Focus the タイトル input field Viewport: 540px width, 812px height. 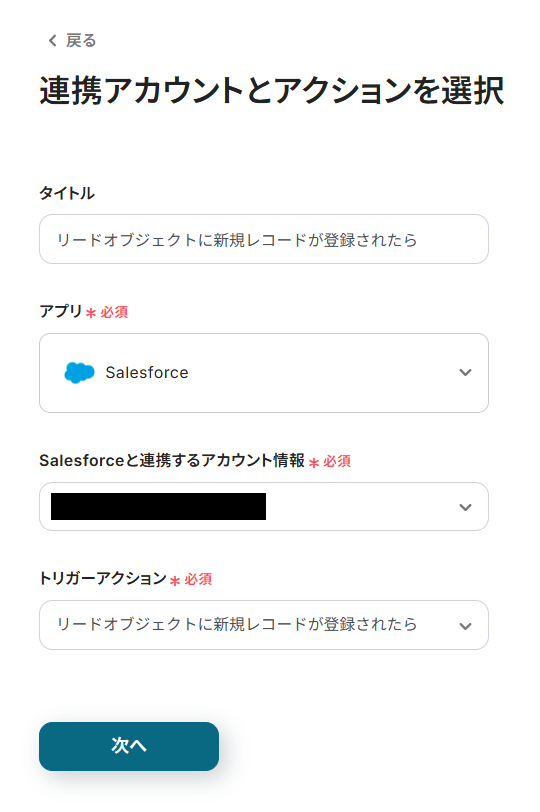(264, 239)
